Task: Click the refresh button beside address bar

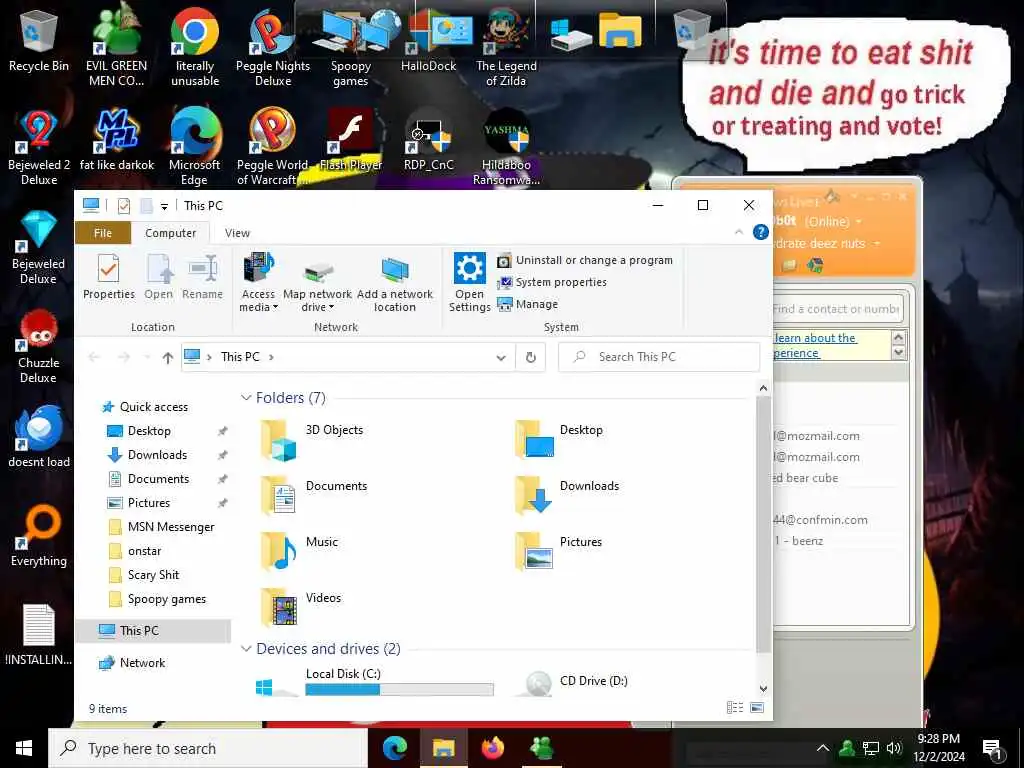Action: point(531,357)
